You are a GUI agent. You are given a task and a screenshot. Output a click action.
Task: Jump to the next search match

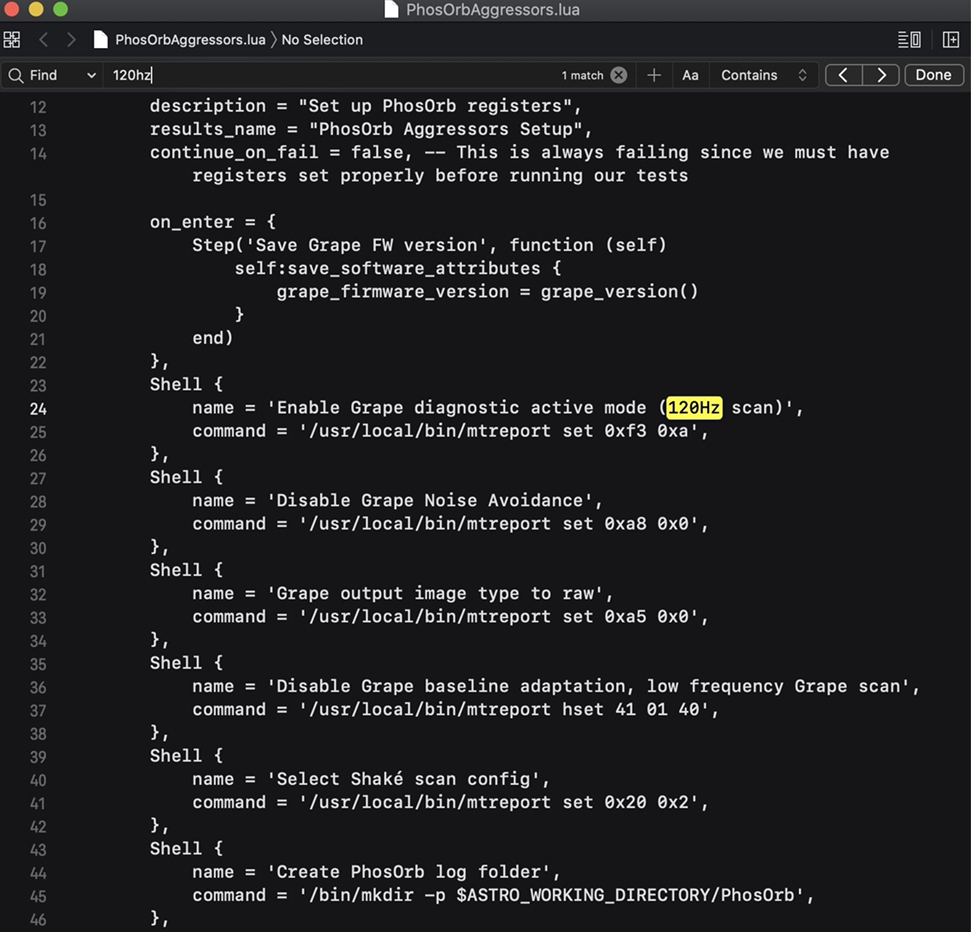coord(880,75)
